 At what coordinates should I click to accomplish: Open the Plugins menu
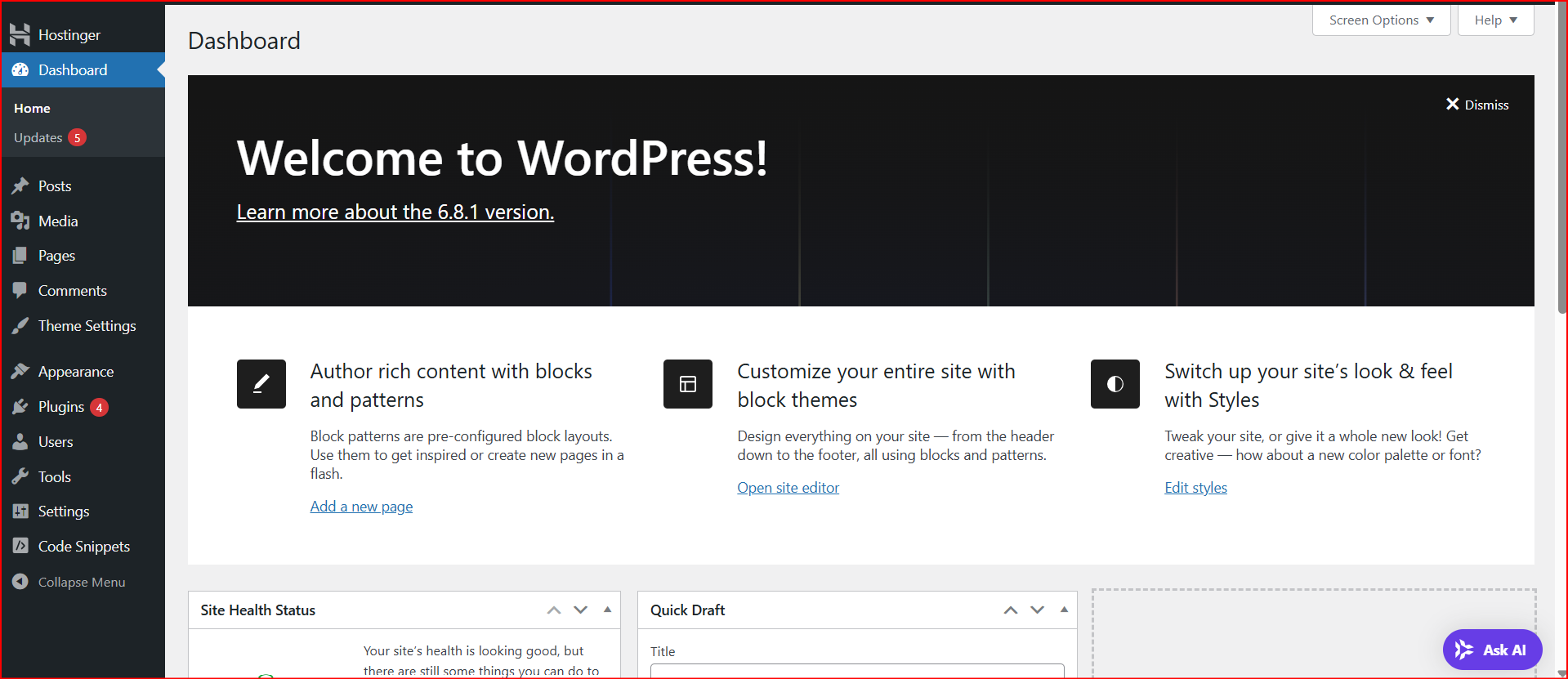83,407
